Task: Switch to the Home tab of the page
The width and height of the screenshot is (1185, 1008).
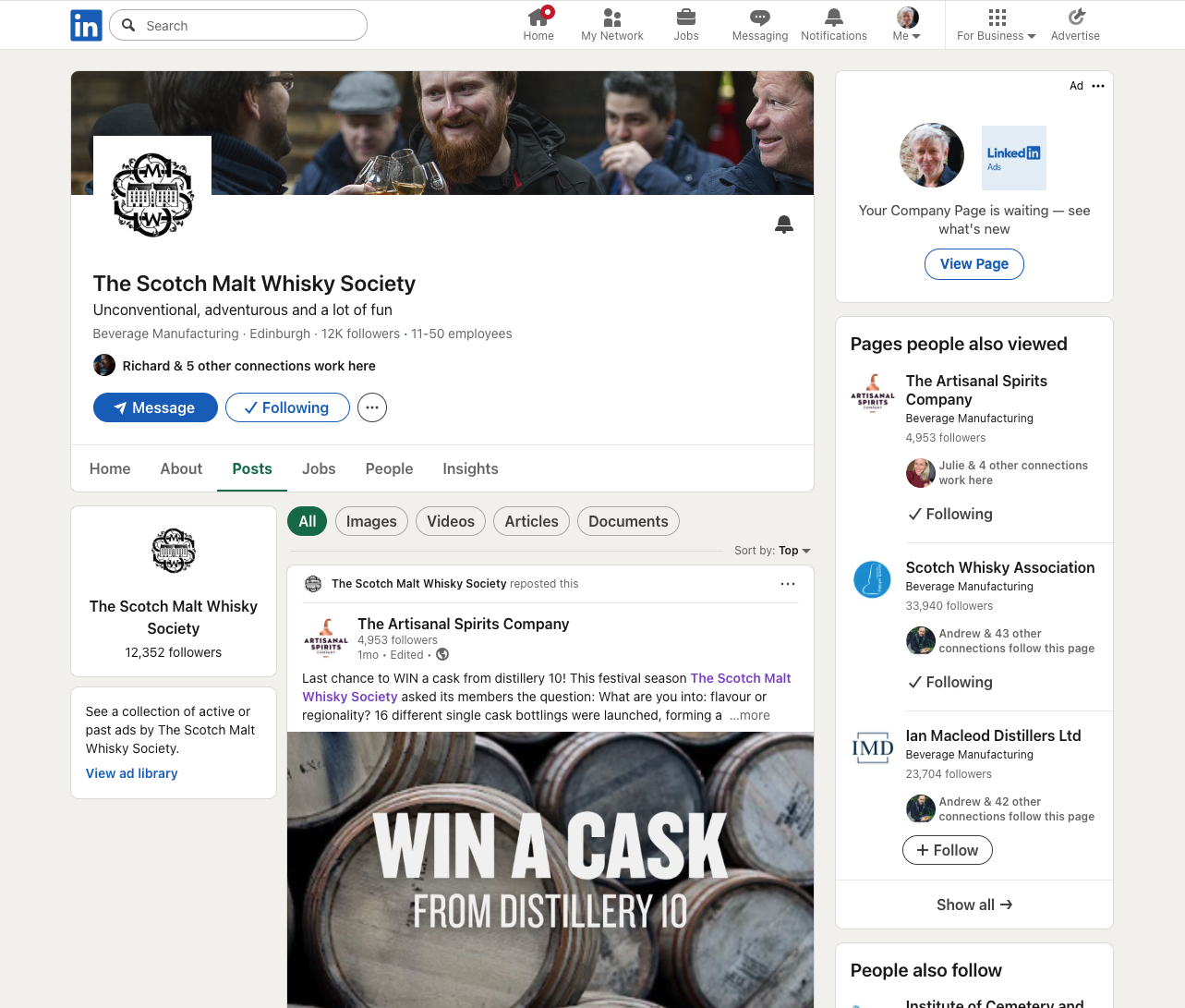Action: pos(110,468)
